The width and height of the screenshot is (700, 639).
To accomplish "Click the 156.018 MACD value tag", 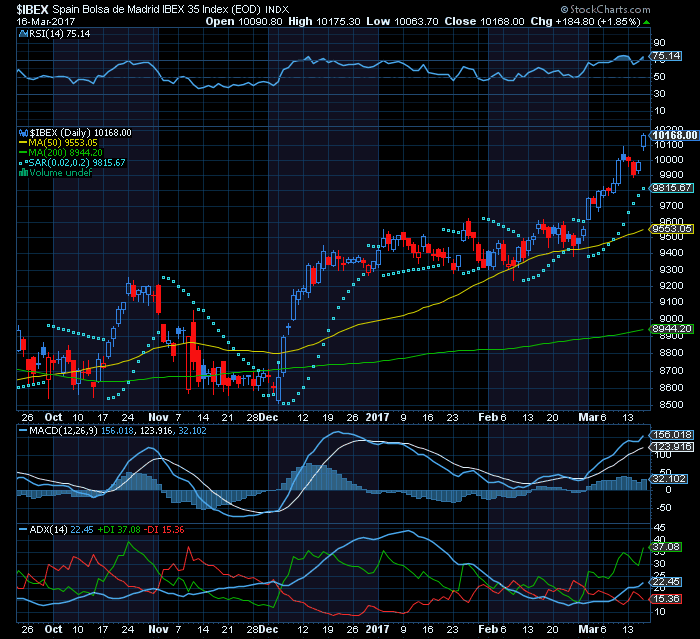I will click(671, 434).
